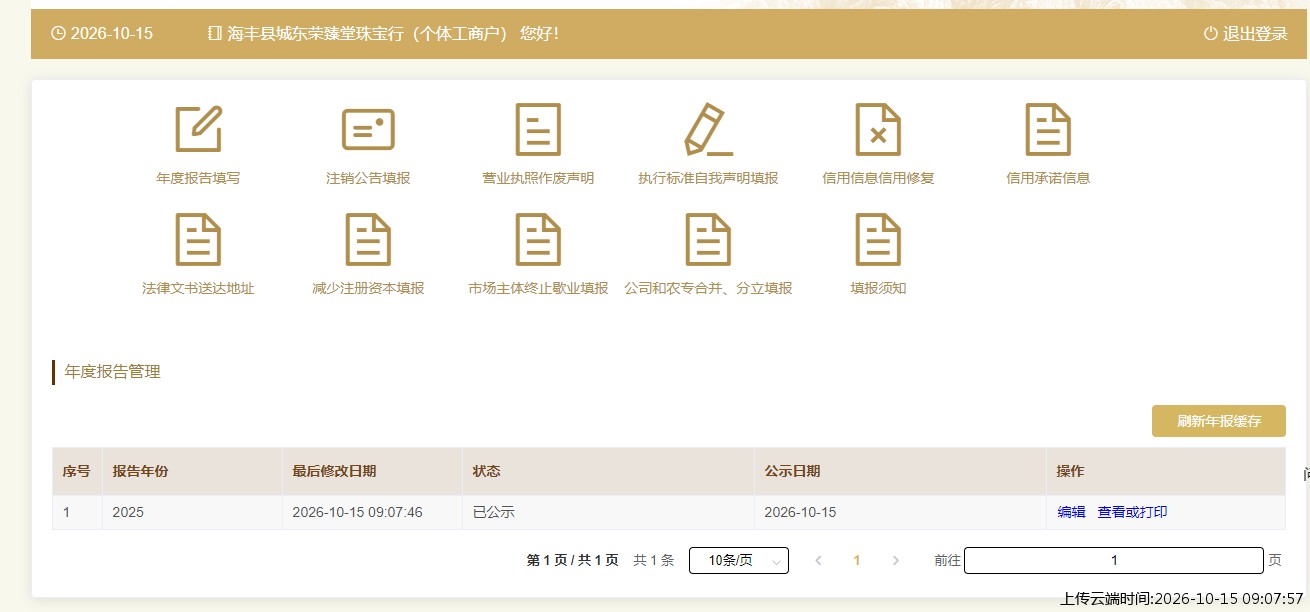This screenshot has height=612, width=1310.
Task: Click 查看或打印 for the 2025 report
Action: tap(1132, 512)
